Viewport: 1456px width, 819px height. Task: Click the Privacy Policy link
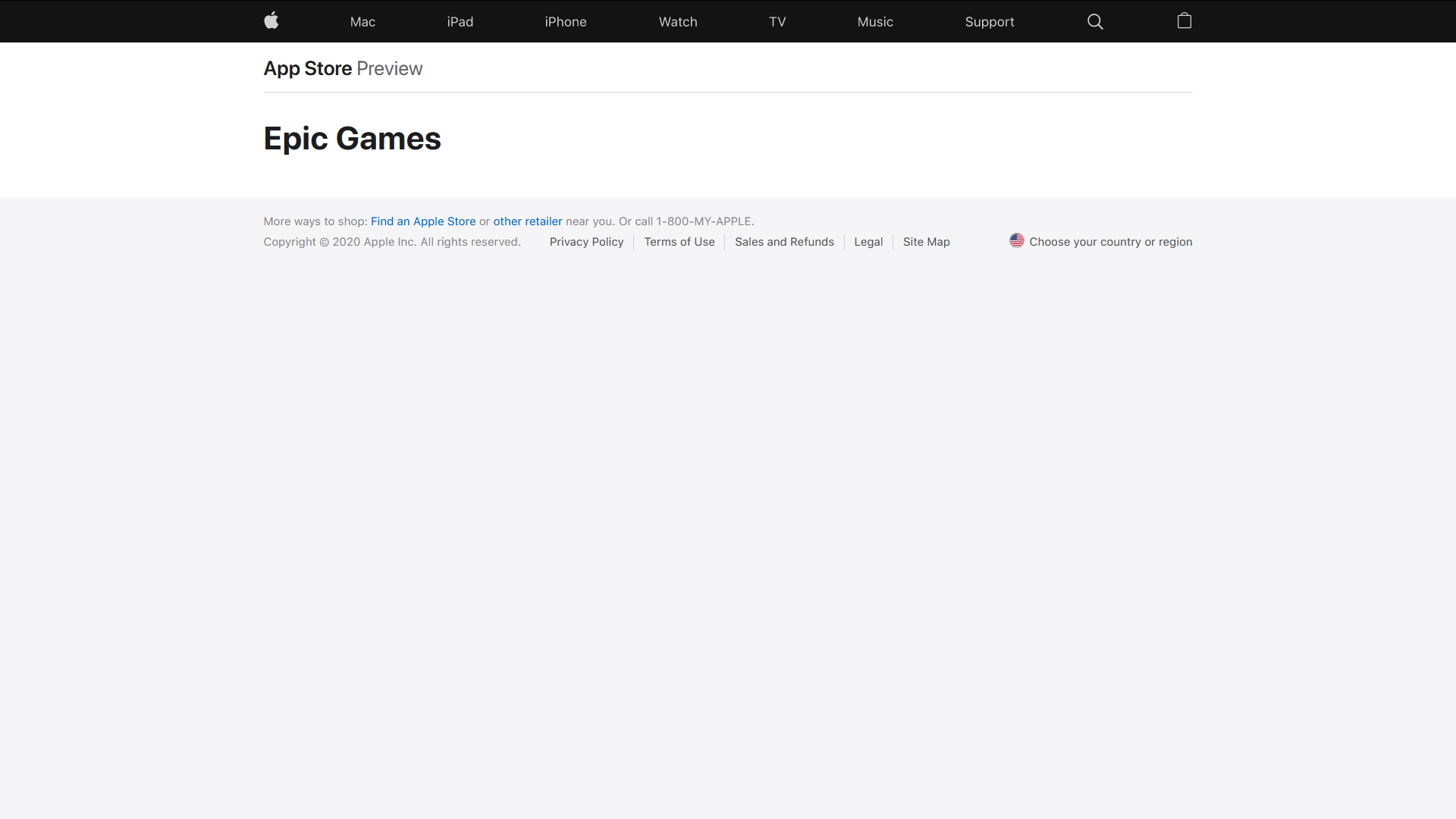point(586,241)
